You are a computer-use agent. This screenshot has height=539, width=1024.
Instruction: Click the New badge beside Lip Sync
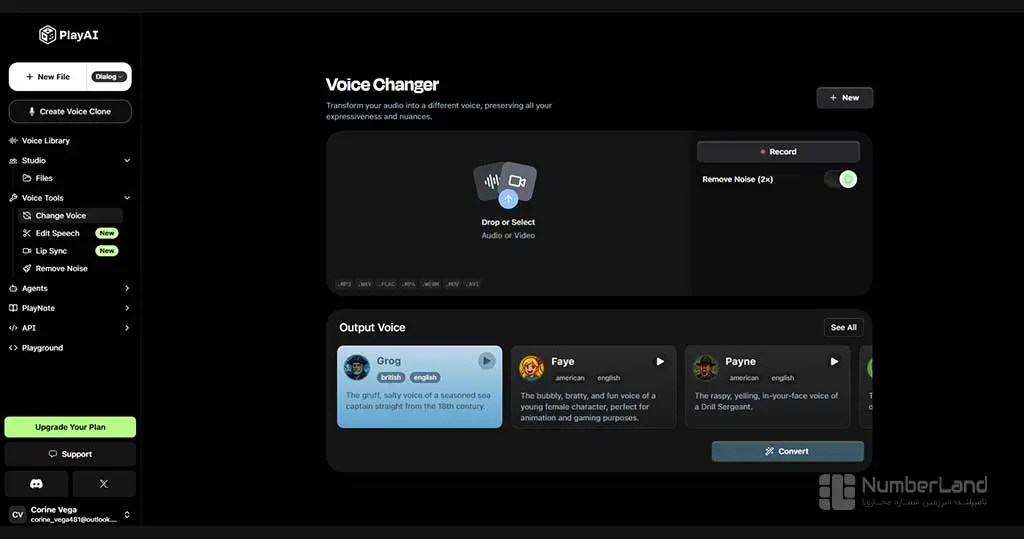(107, 251)
